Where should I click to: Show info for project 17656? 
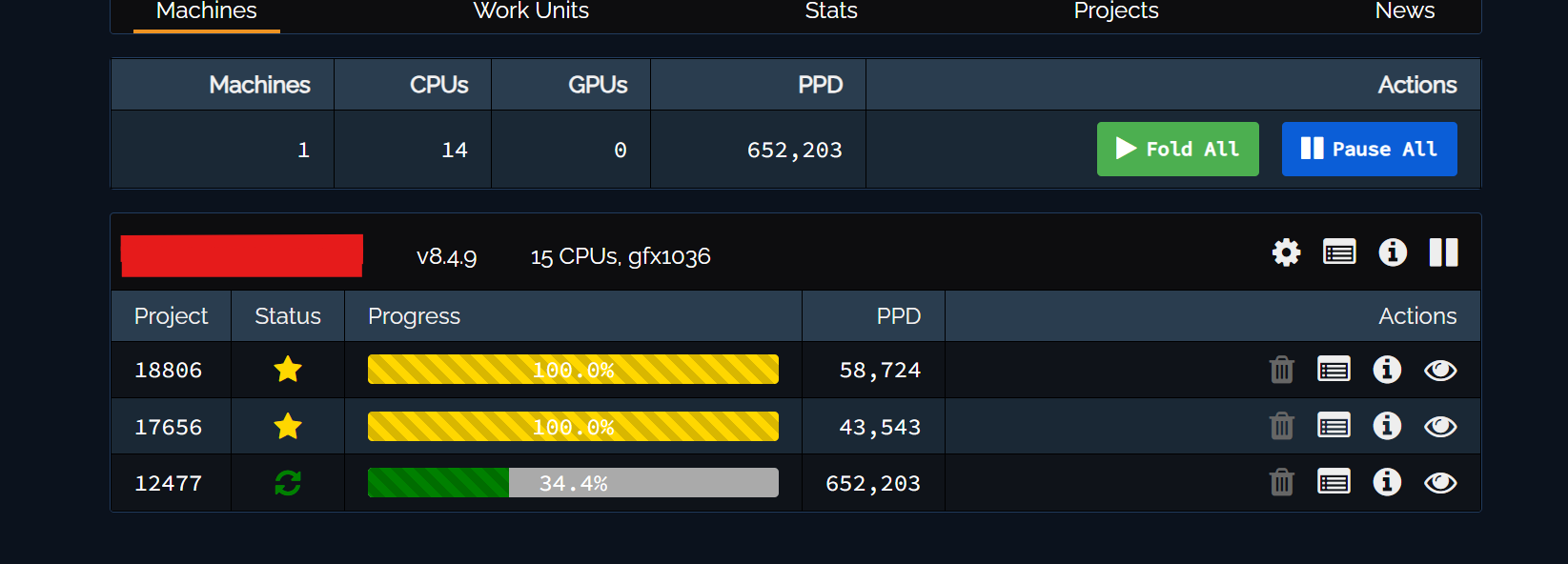coord(1387,426)
